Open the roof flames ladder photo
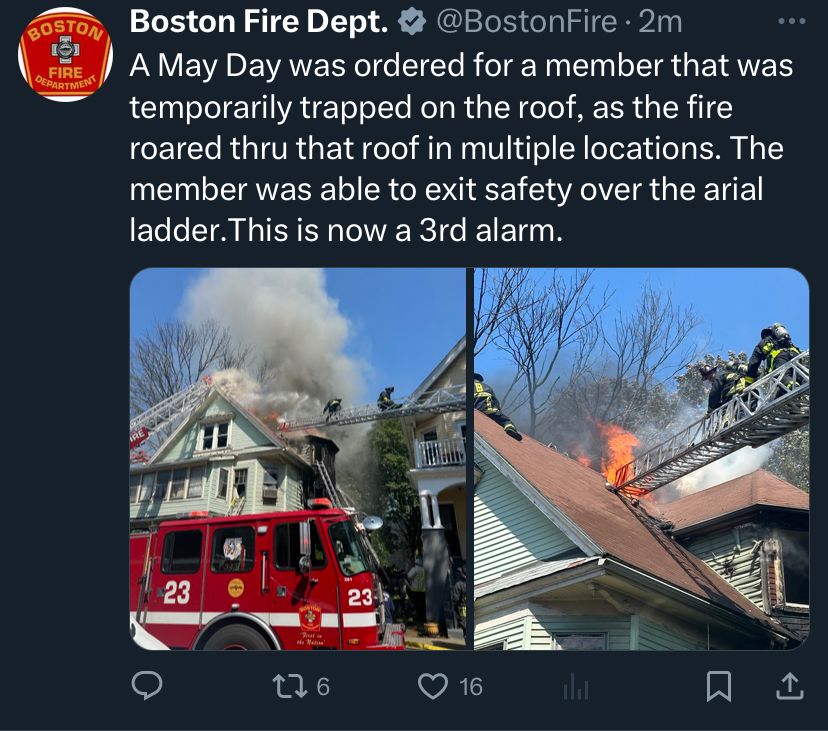The width and height of the screenshot is (828, 731). pyautogui.click(x=641, y=459)
